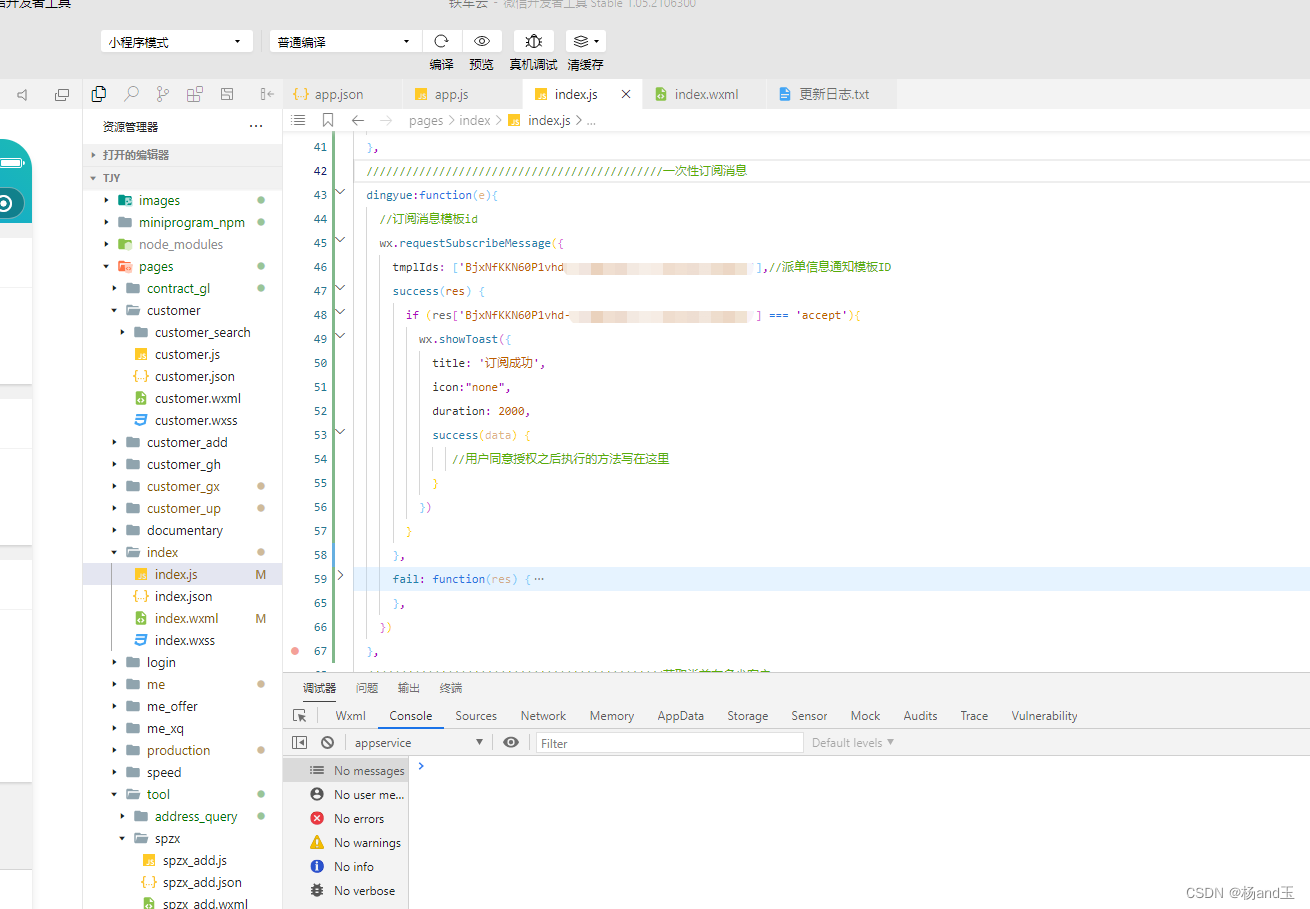Viewport: 1310px width, 909px height.
Task: Open the update log txt tab
Action: (832, 94)
